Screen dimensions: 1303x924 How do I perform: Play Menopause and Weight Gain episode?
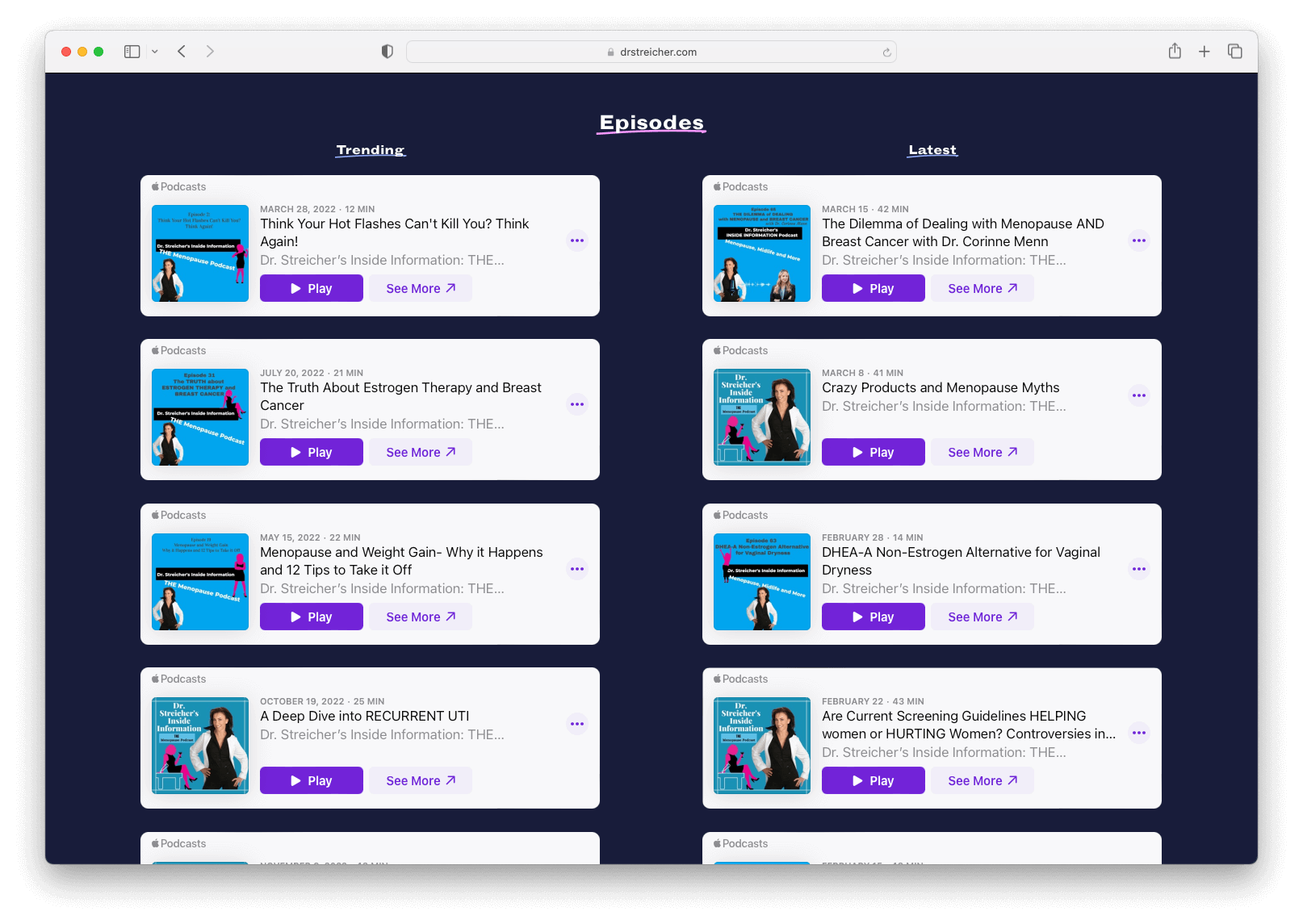[312, 617]
